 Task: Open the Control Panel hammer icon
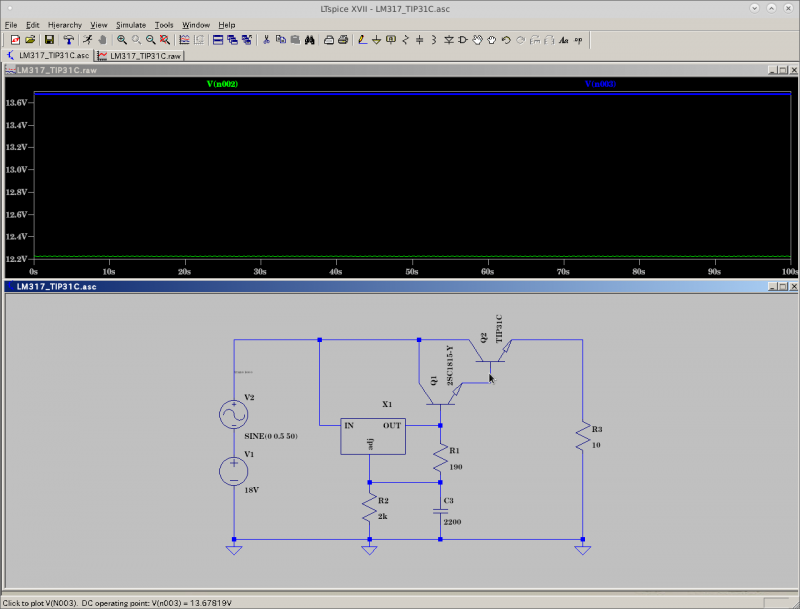click(x=68, y=40)
